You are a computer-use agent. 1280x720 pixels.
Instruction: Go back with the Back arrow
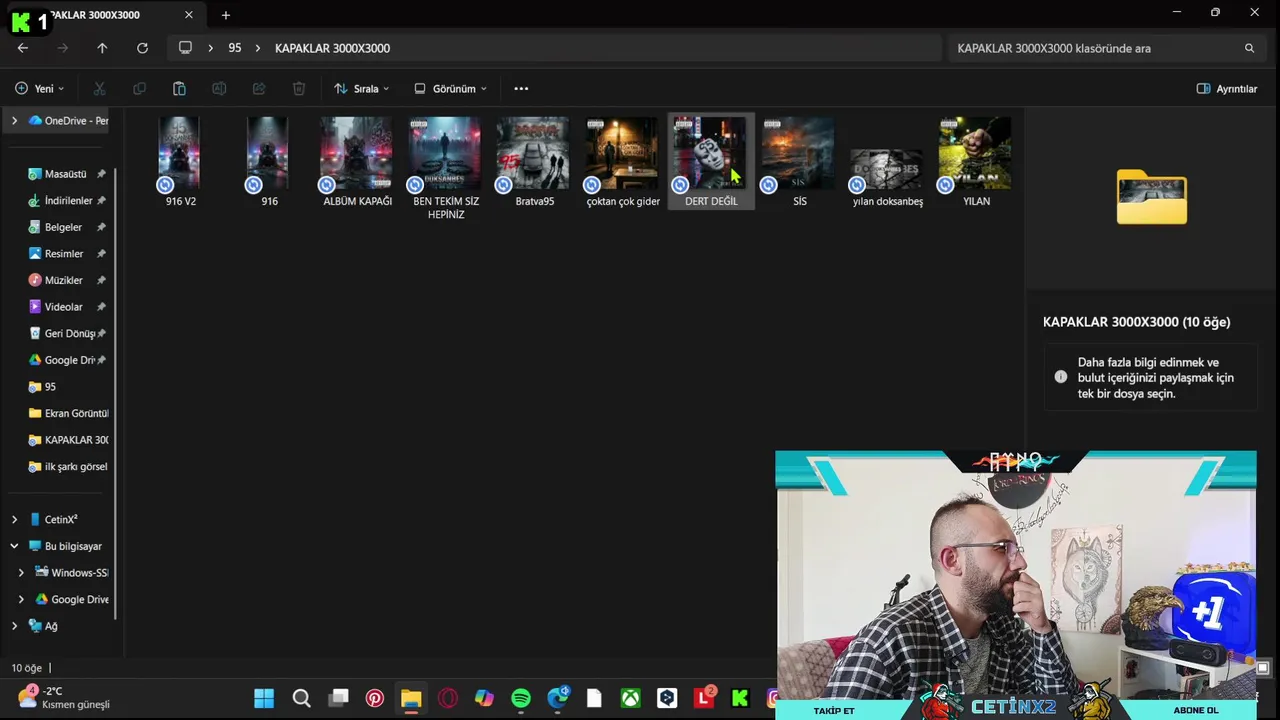(x=23, y=48)
